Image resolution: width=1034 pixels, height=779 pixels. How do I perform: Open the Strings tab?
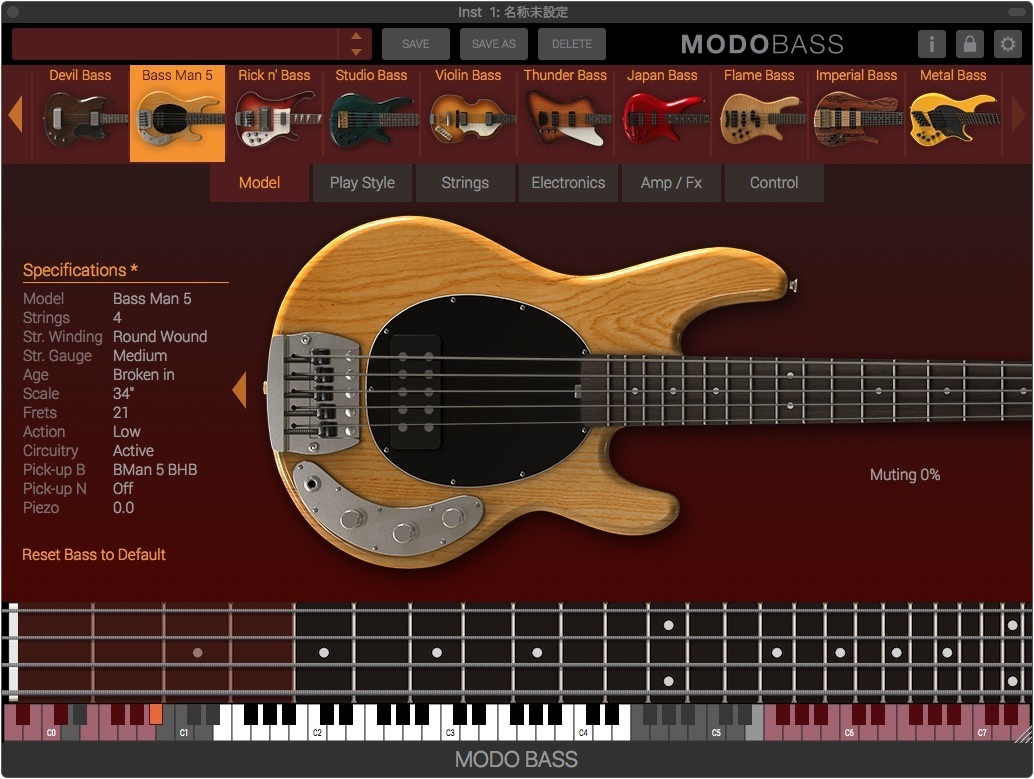pos(465,183)
